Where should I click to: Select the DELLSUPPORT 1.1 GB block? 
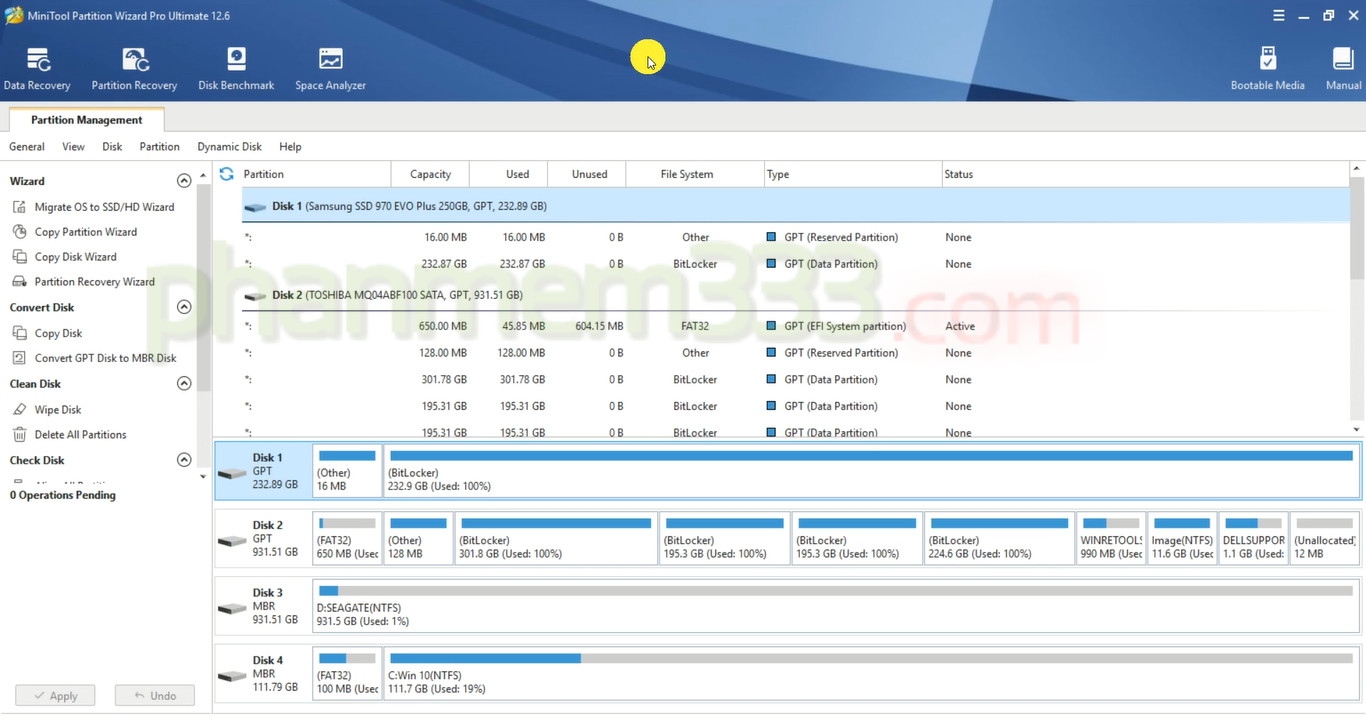(1254, 539)
